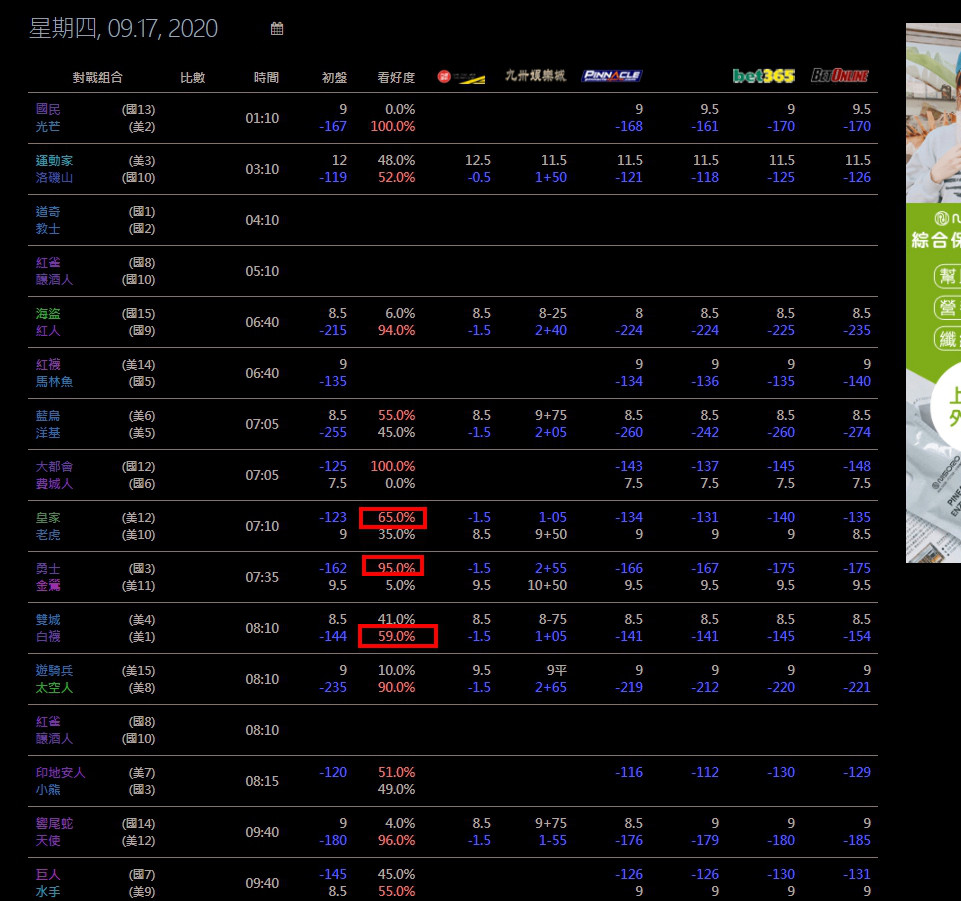This screenshot has height=901, width=961.
Task: Open the 費城人 team link
Action: 54,484
